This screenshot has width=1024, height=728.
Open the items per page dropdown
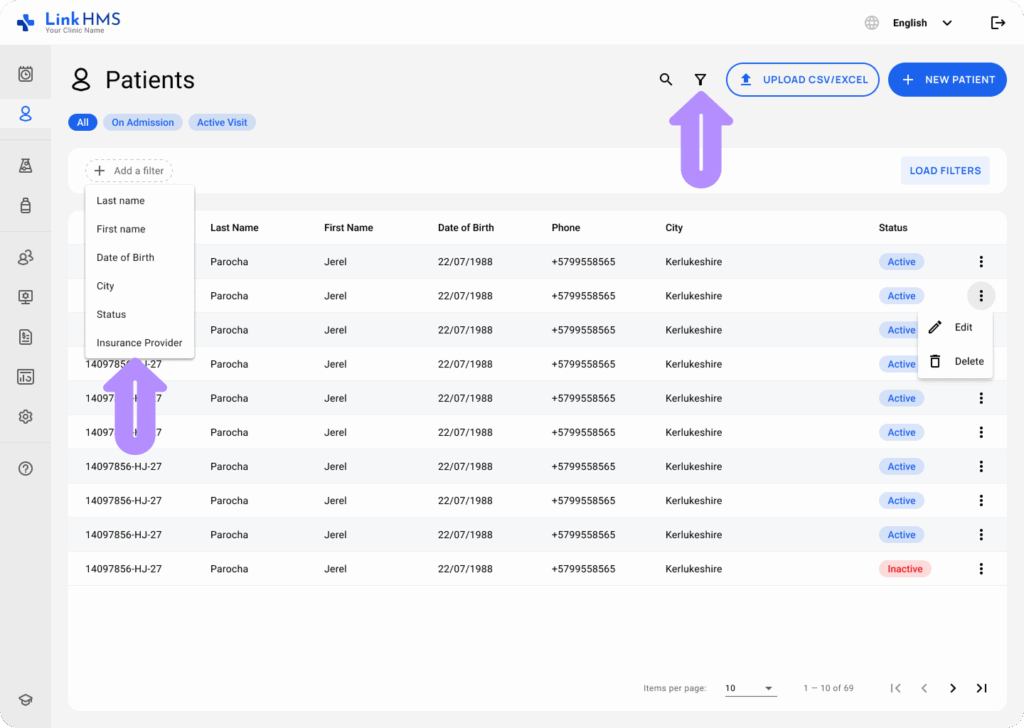pos(750,688)
